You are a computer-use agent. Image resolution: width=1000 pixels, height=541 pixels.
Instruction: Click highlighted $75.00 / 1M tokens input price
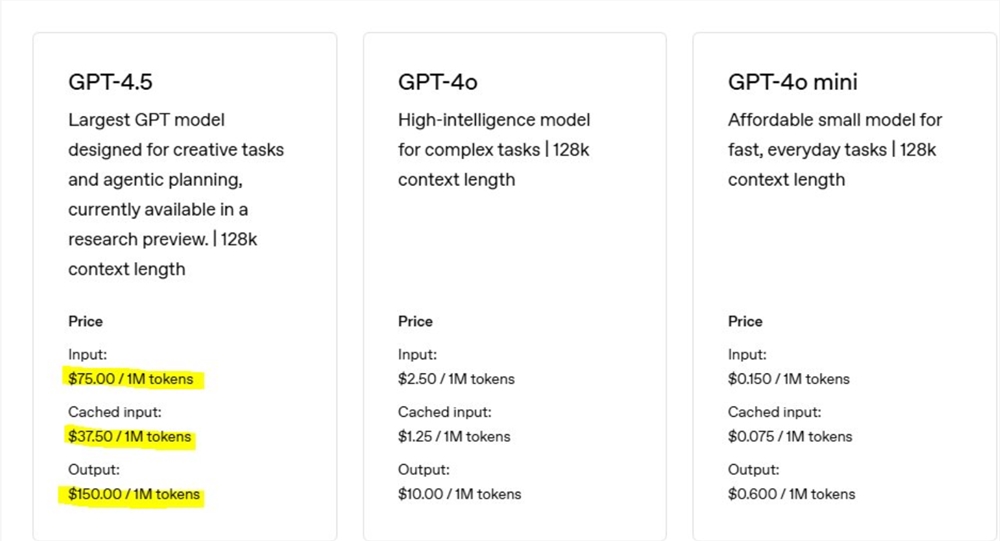click(131, 379)
